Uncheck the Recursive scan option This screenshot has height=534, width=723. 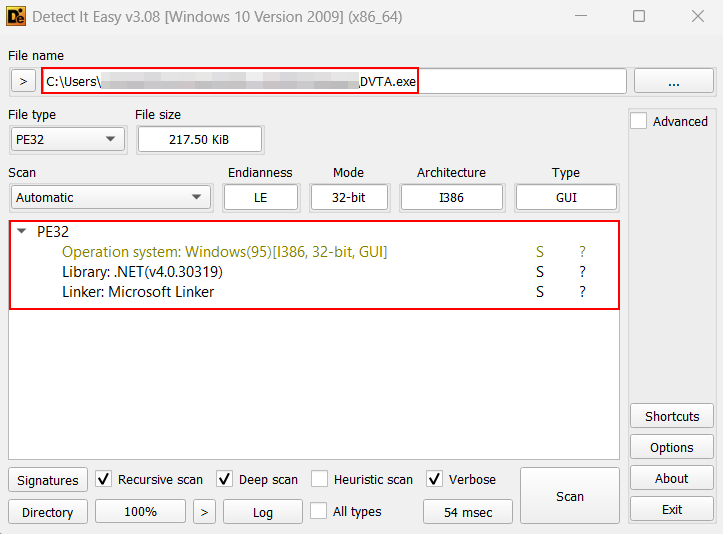tap(104, 479)
